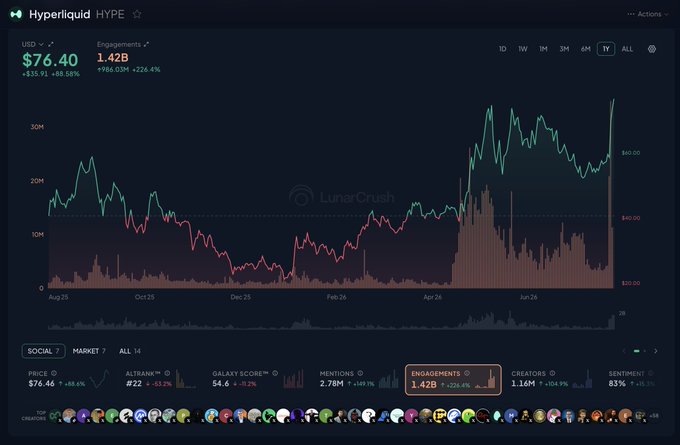Go to previous metrics page arrow
680x445 pixels.
[624, 351]
